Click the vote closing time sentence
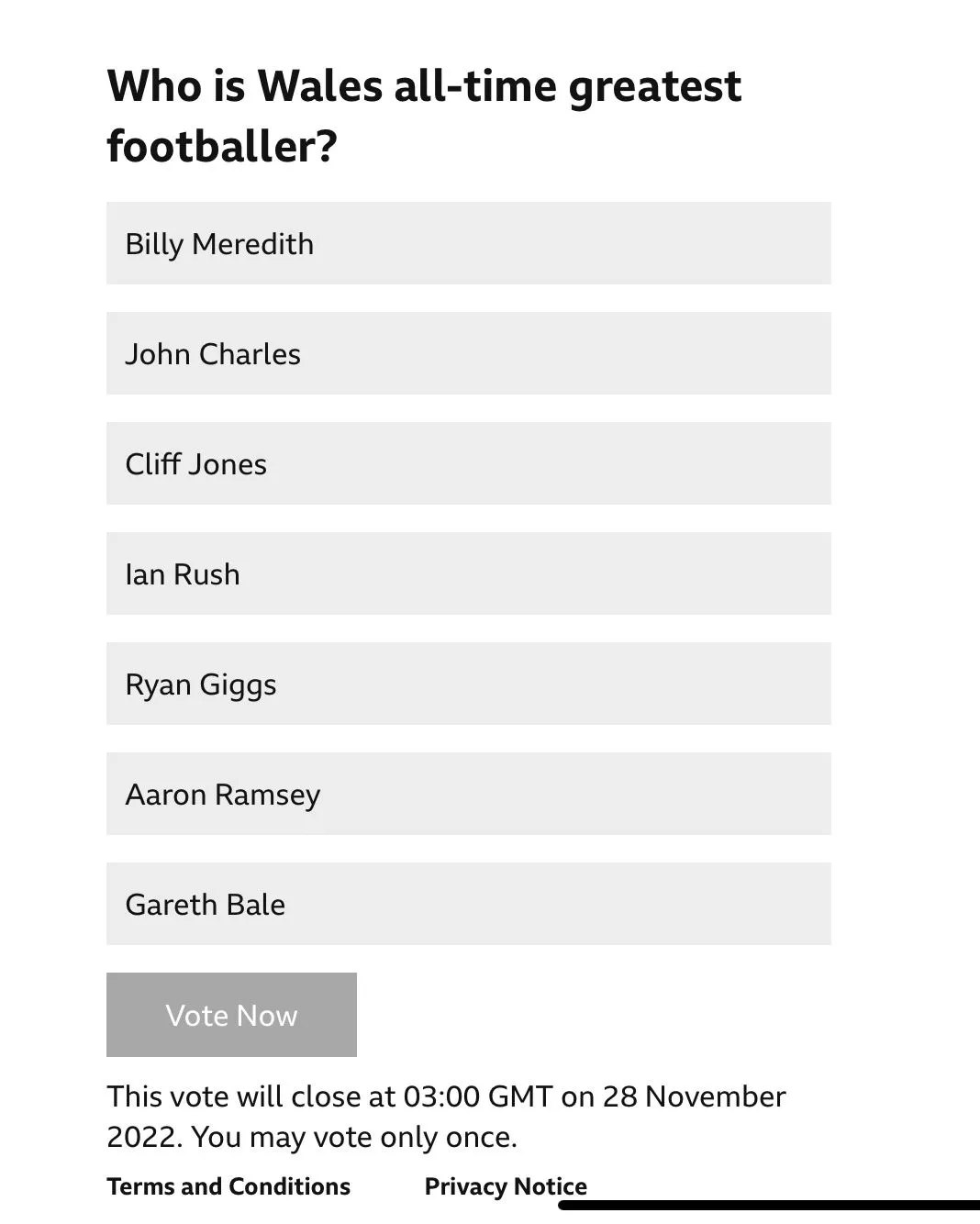The height and width of the screenshot is (1224, 980). point(446,1096)
